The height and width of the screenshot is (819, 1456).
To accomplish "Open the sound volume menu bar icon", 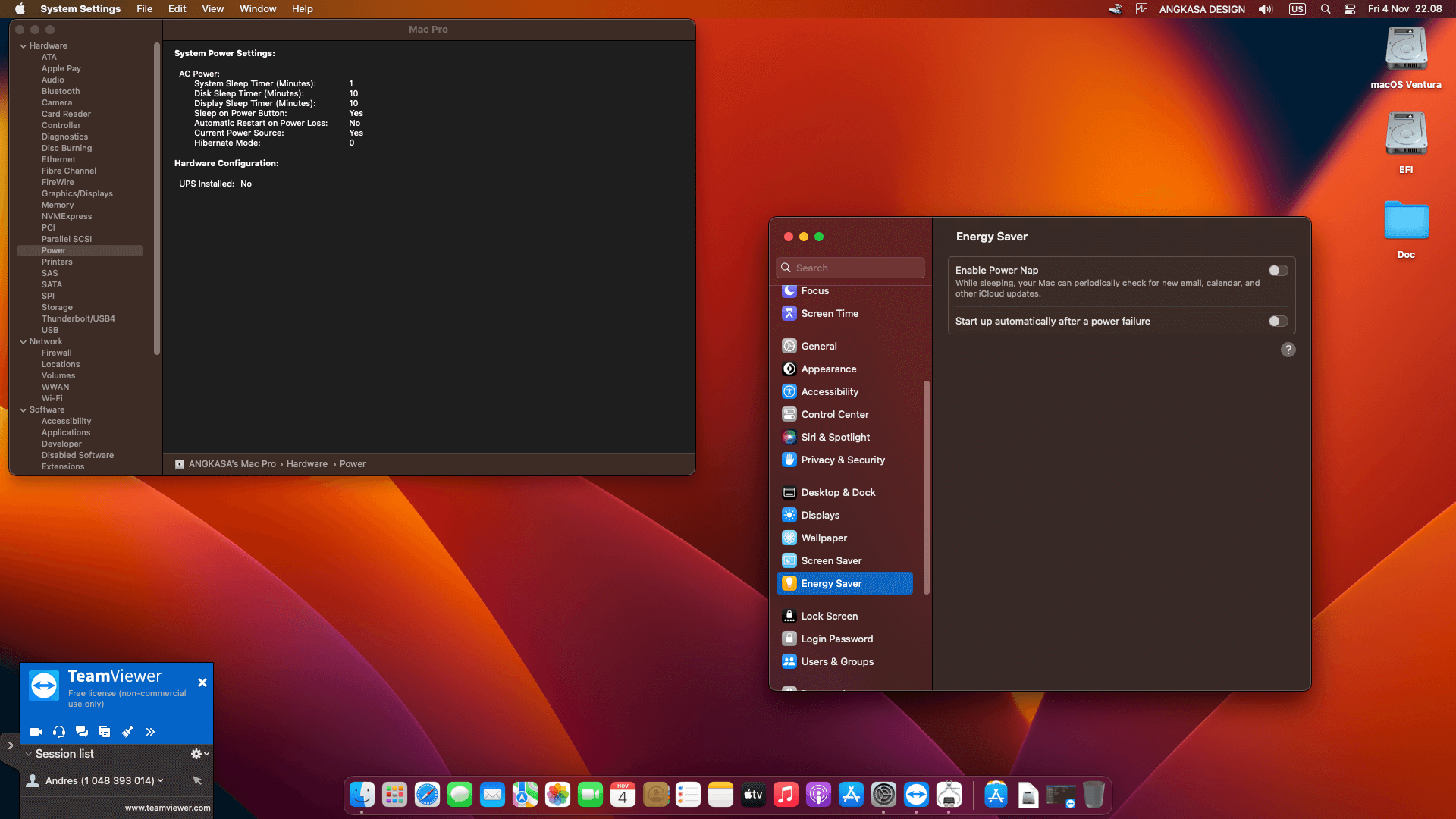I will [x=1265, y=9].
